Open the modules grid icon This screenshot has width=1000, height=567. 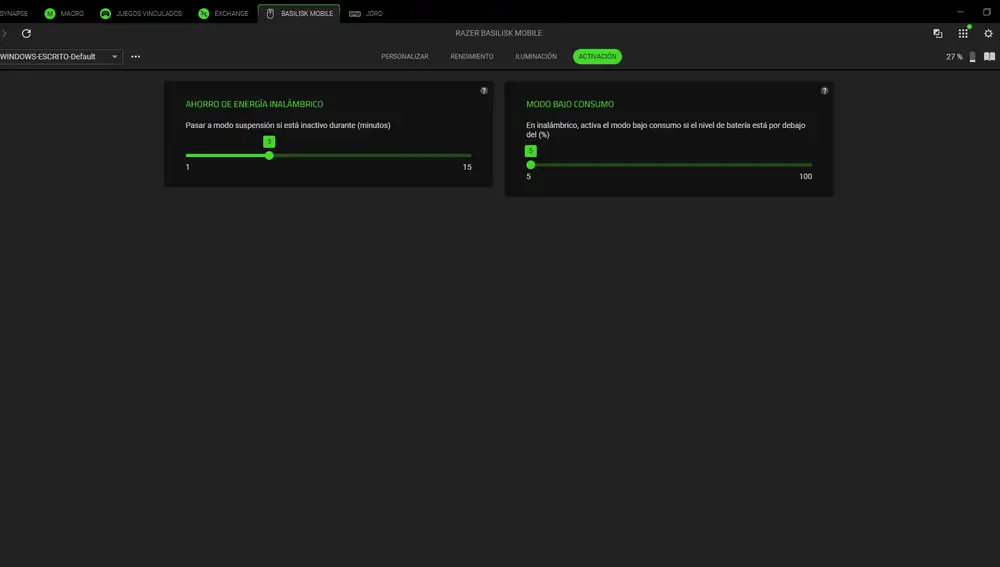(x=963, y=33)
